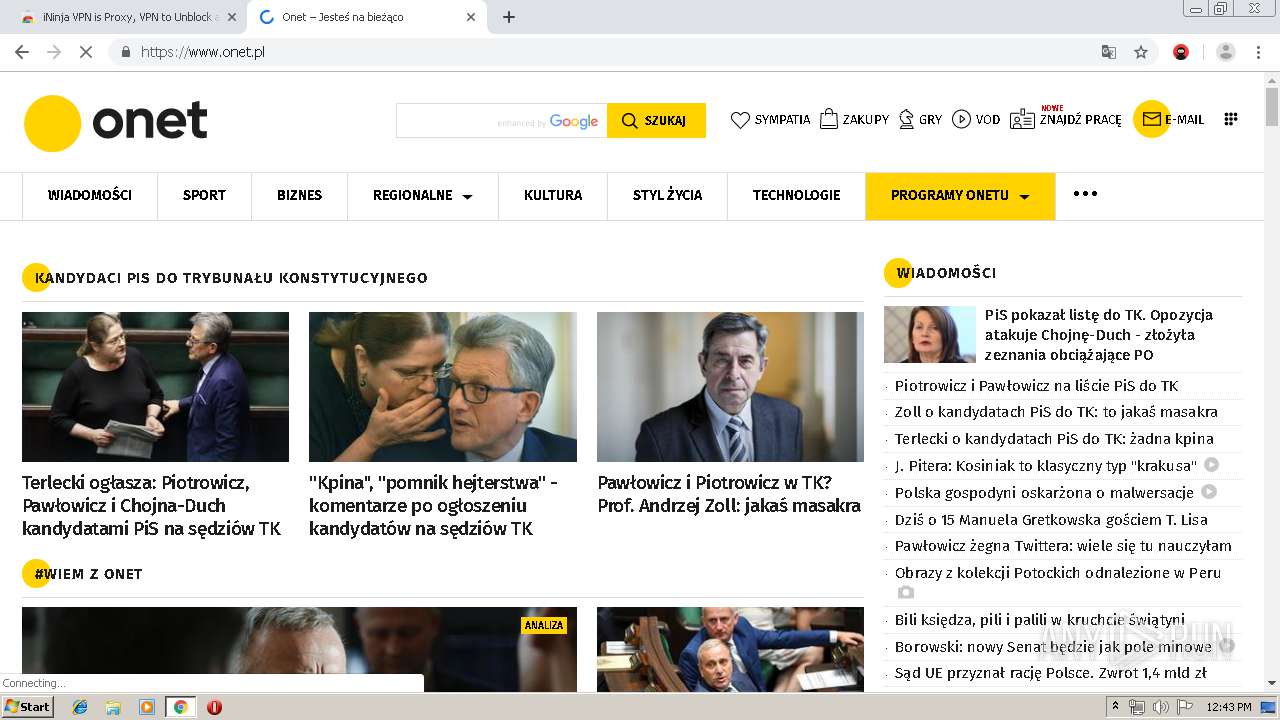Open headline PiS pokazał listę do TK
This screenshot has width=1280, height=720.
1099,335
